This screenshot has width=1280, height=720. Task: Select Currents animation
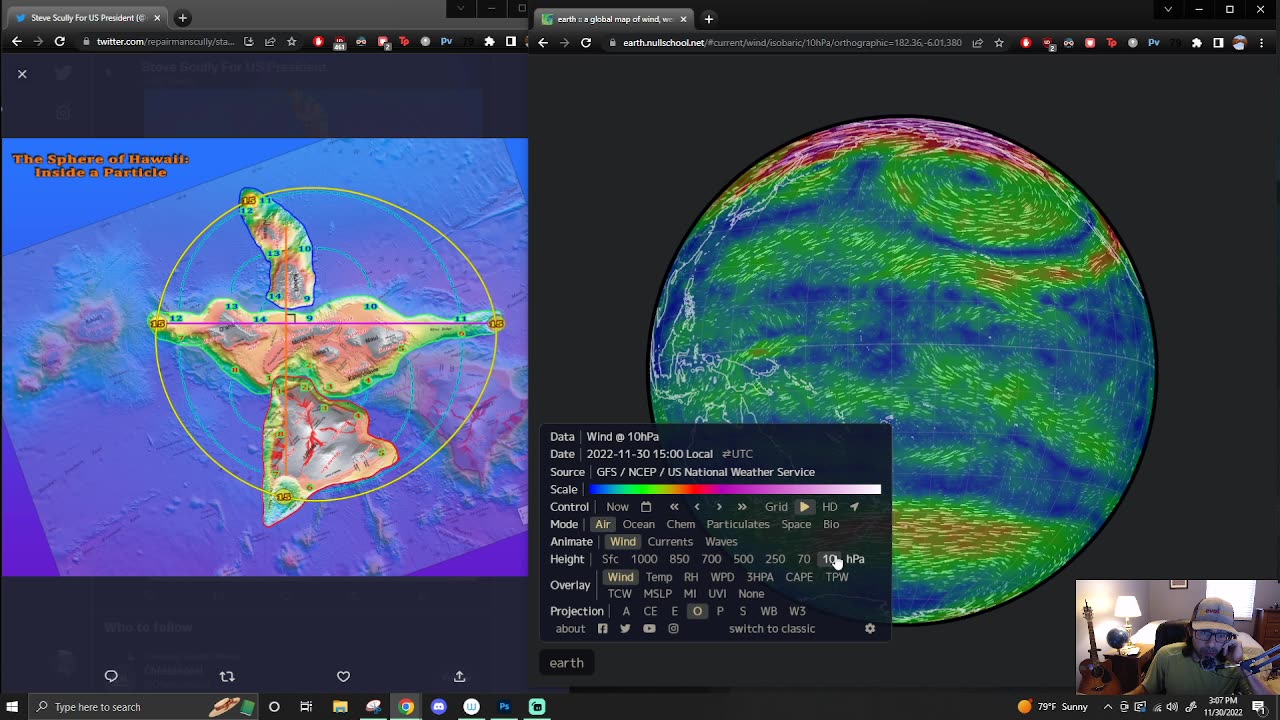click(670, 542)
